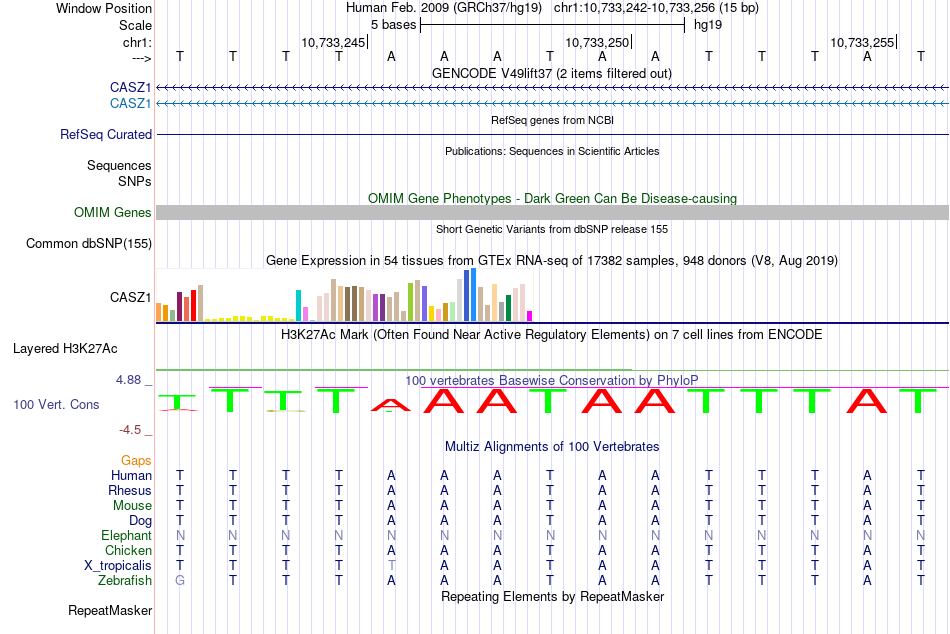Click the Mouse alignment row label
The height and width of the screenshot is (634, 950).
point(132,506)
